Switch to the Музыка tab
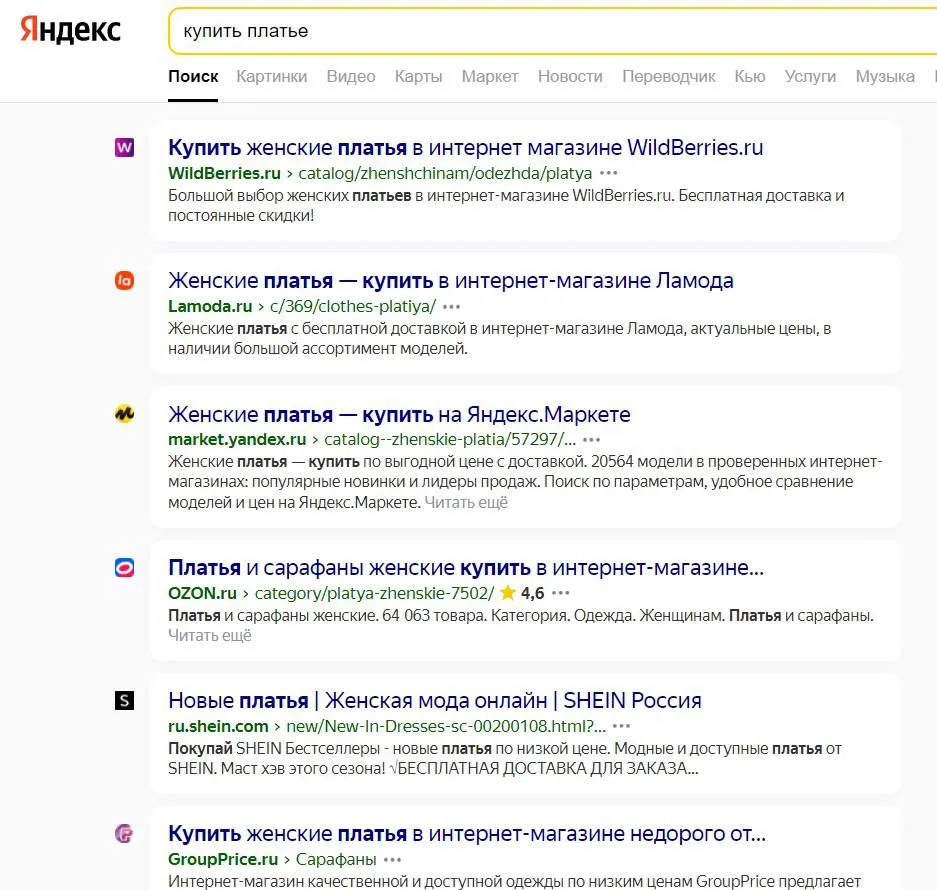This screenshot has width=937, height=890. (884, 76)
